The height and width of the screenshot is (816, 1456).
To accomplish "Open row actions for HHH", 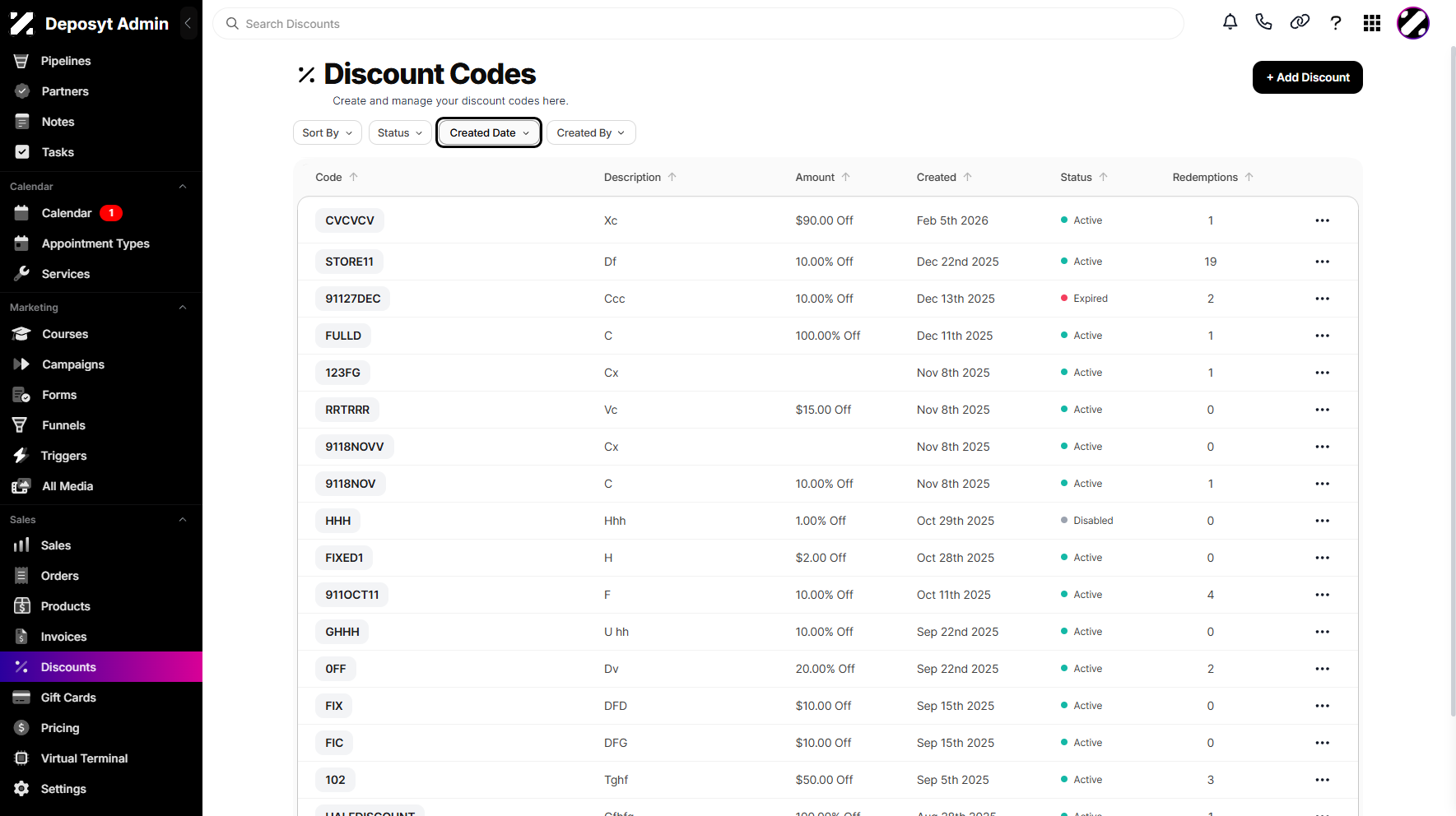I will click(1323, 521).
